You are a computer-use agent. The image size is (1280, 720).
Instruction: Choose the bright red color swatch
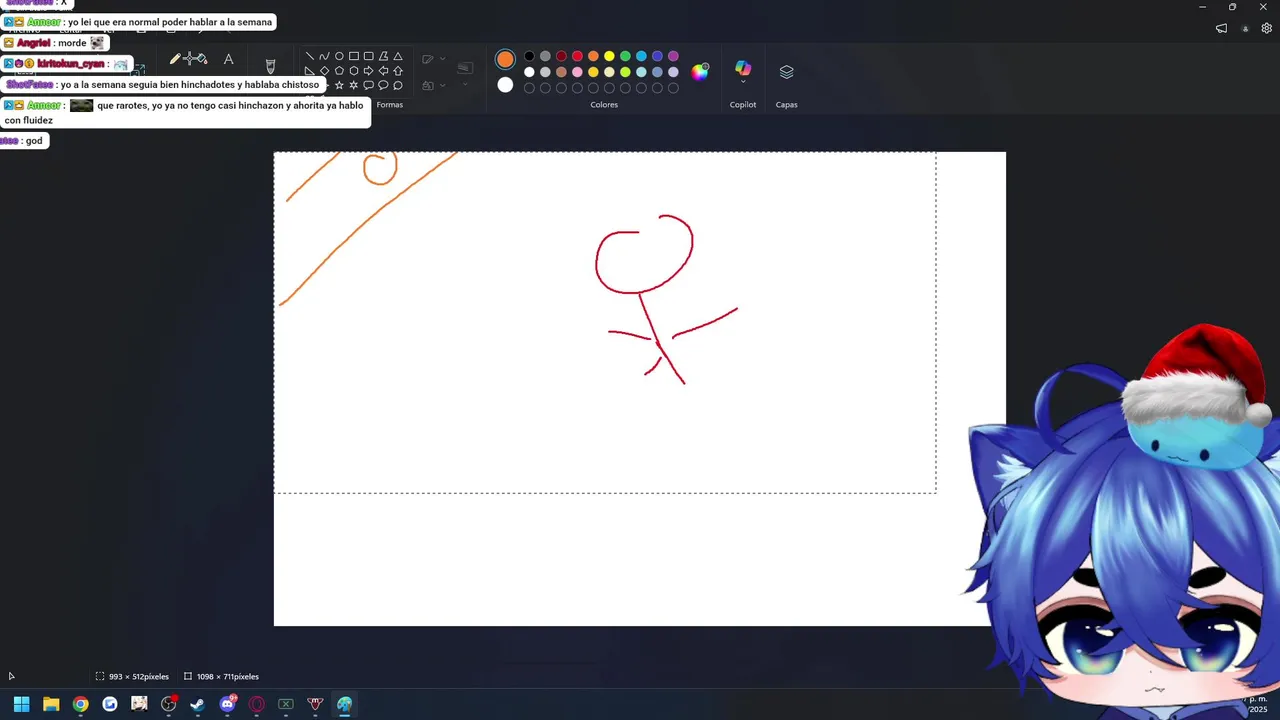coord(577,56)
